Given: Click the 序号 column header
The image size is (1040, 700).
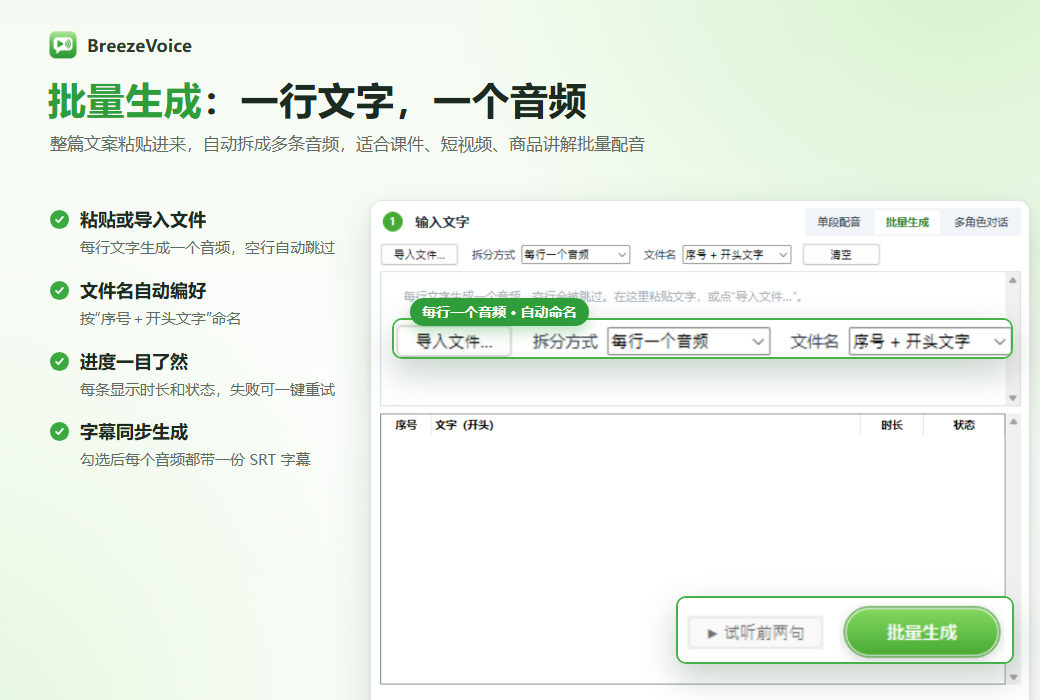Looking at the screenshot, I should [406, 425].
